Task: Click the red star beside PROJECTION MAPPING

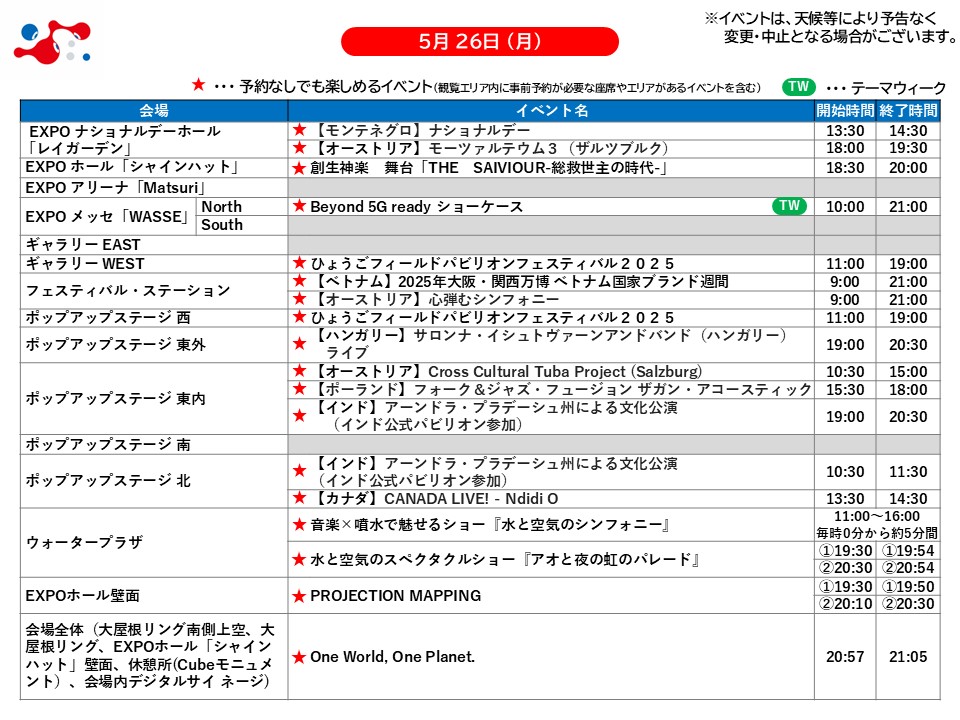Action: coord(298,596)
